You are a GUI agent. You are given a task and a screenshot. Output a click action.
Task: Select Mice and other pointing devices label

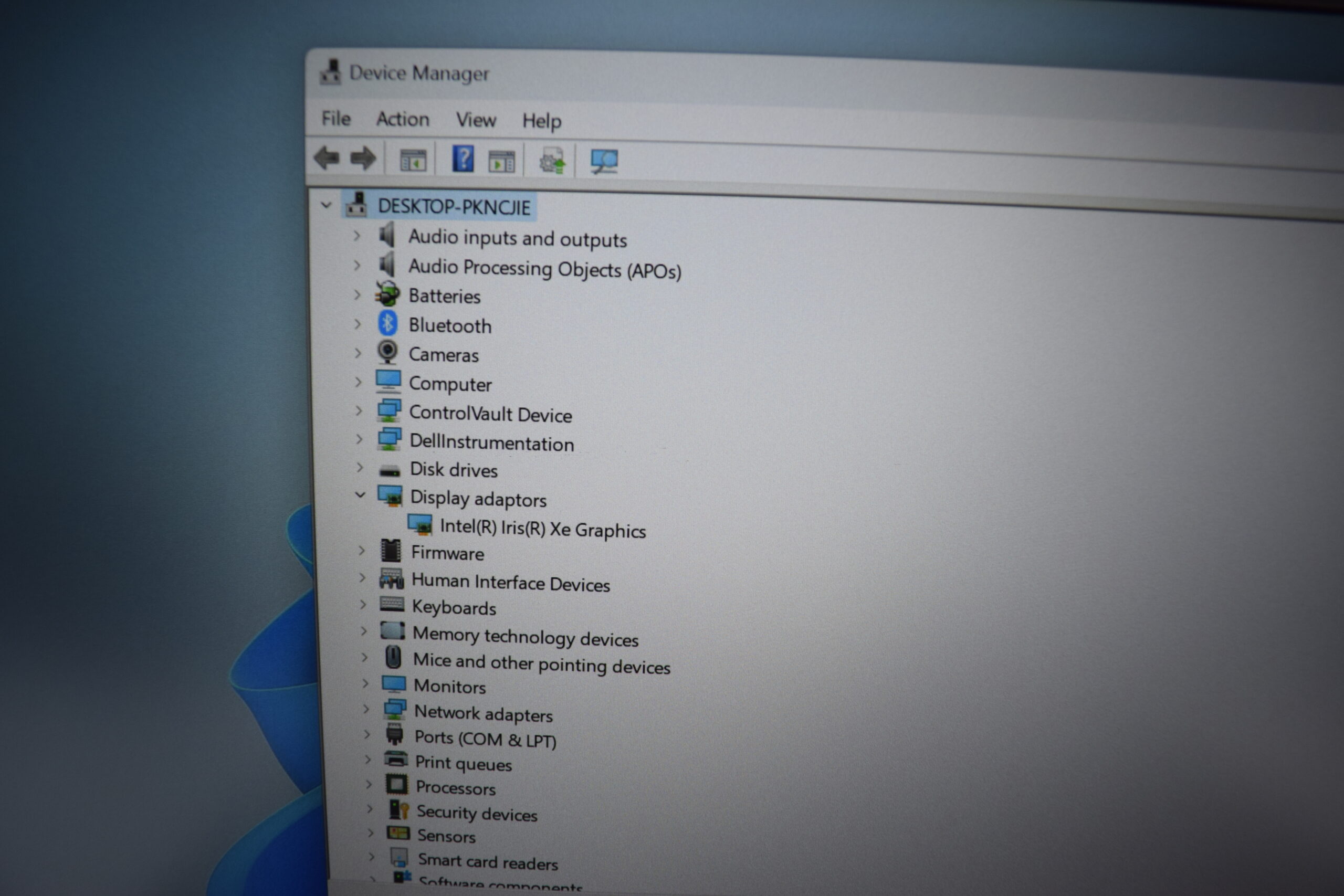click(542, 663)
